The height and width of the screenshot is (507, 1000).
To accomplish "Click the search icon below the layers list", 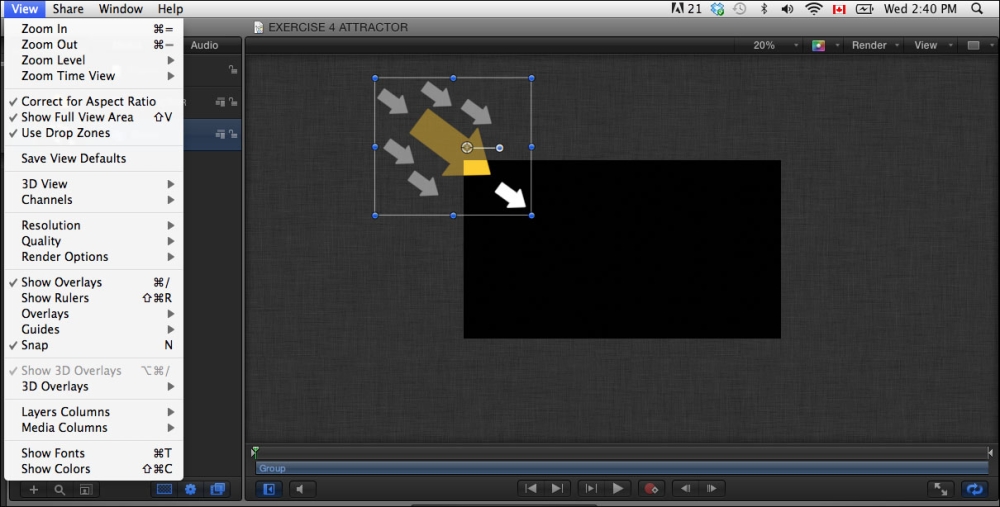I will point(60,490).
